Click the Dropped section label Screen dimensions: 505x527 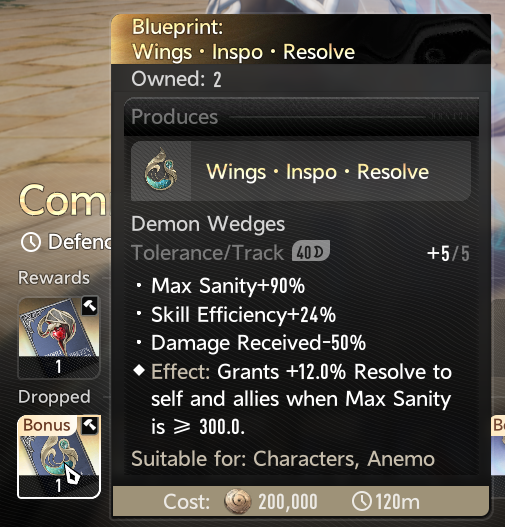point(54,397)
